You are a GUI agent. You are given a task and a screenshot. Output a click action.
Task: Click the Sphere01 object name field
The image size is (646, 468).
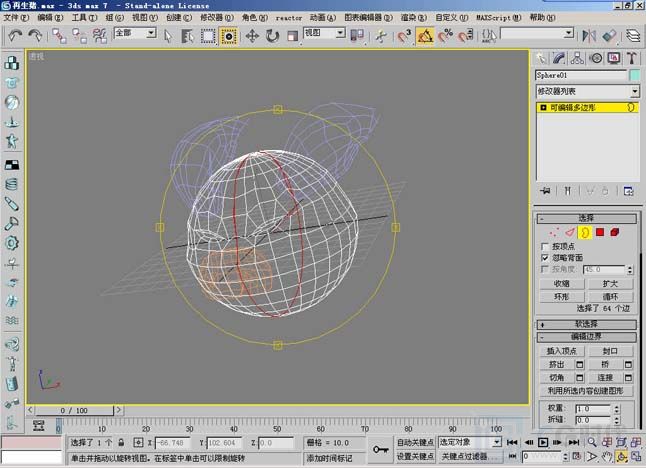pyautogui.click(x=581, y=75)
